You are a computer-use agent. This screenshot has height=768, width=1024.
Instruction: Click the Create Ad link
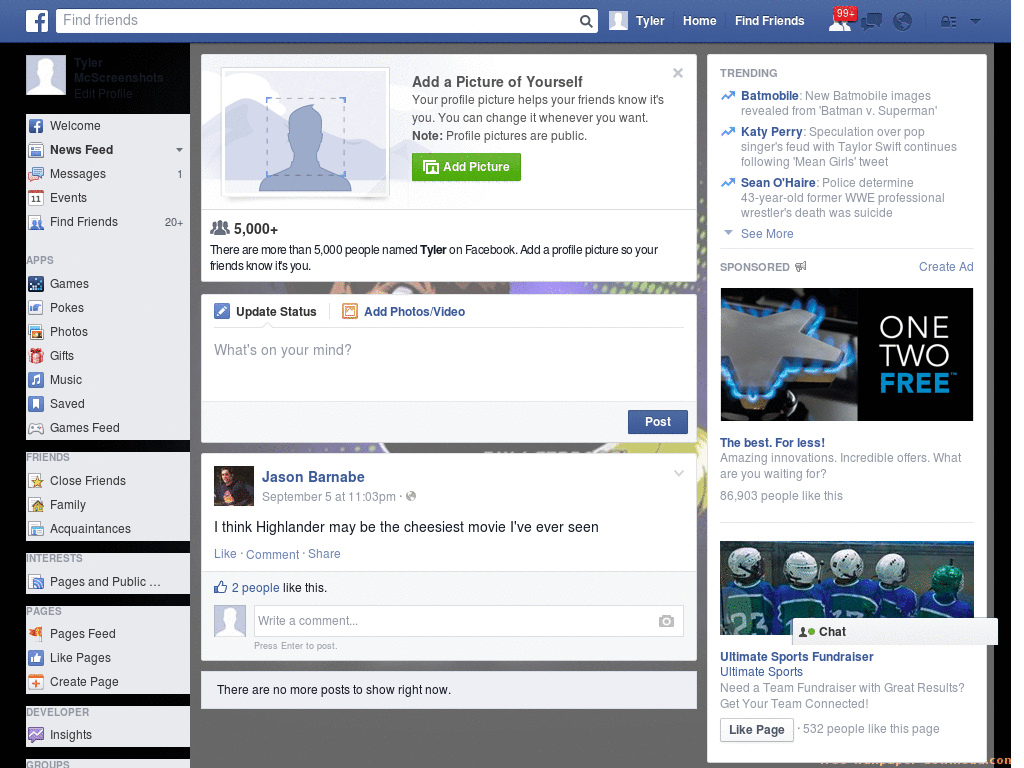click(x=946, y=266)
